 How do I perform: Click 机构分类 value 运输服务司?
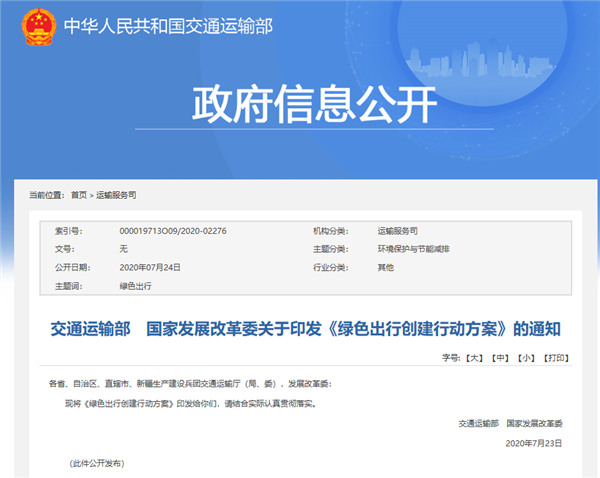click(398, 231)
